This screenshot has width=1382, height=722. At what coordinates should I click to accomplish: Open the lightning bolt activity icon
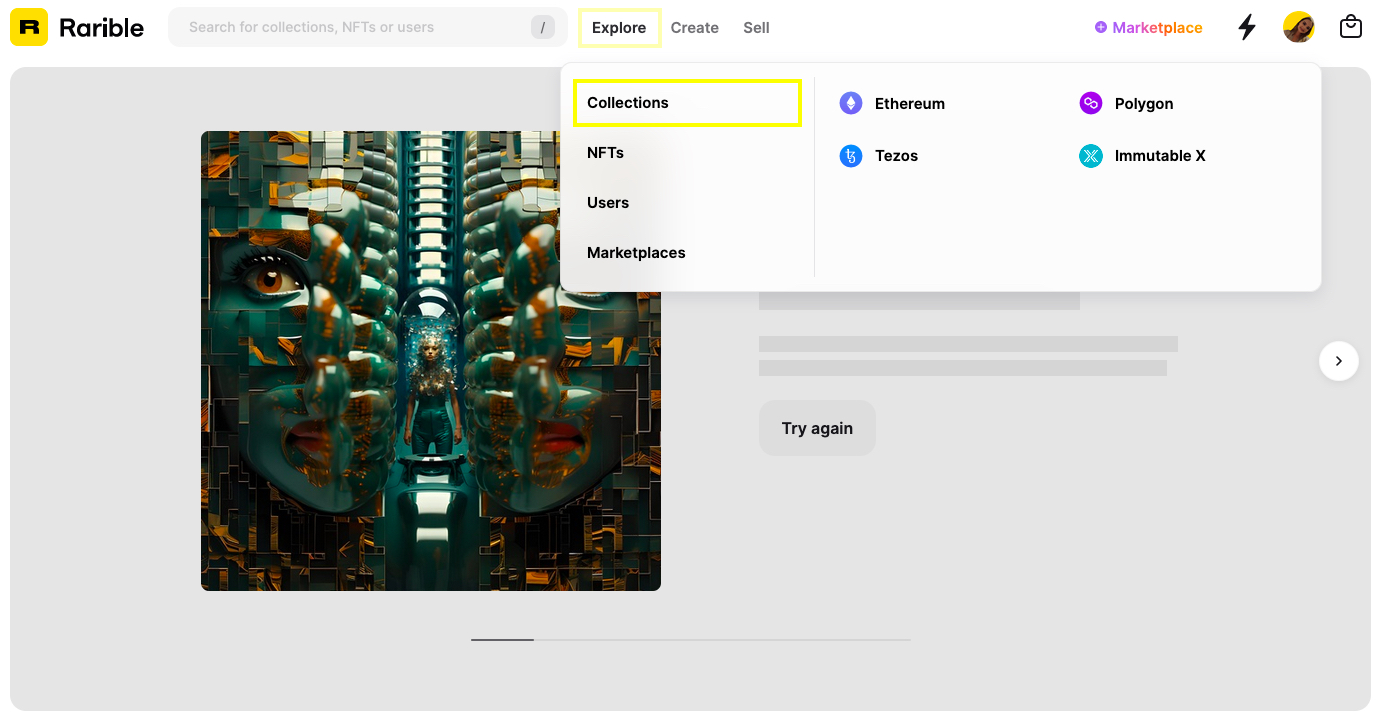(x=1247, y=27)
